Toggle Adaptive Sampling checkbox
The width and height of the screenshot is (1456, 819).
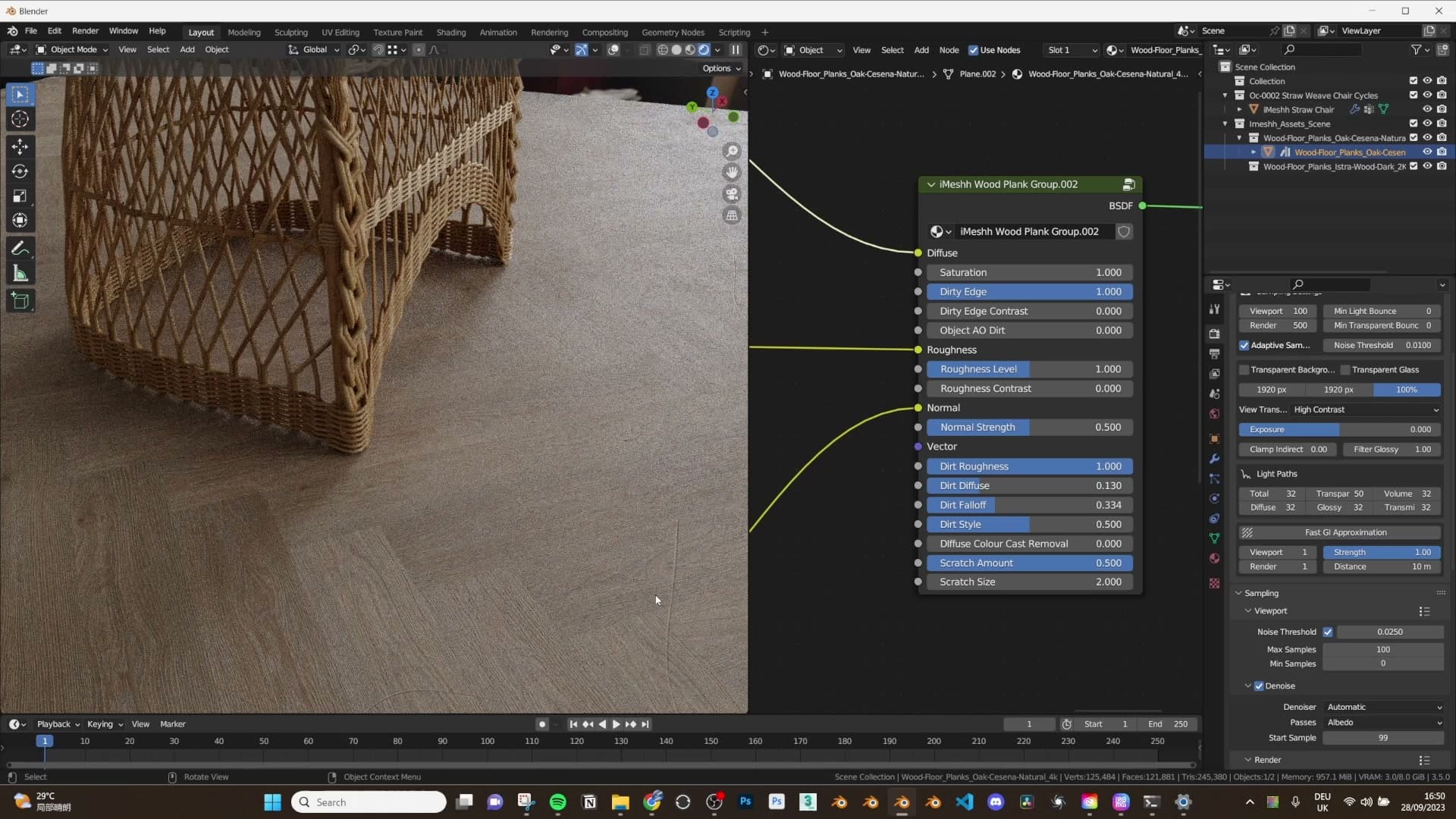pyautogui.click(x=1244, y=345)
